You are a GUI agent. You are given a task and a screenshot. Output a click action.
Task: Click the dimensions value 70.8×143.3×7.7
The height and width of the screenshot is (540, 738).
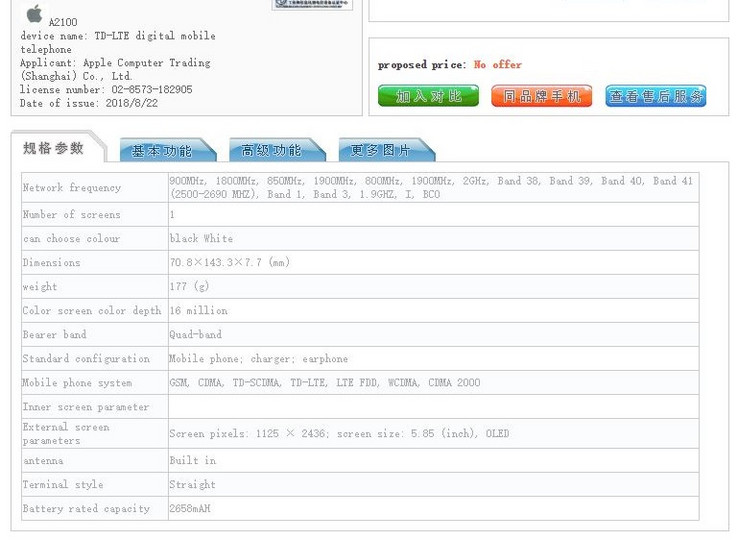230,263
